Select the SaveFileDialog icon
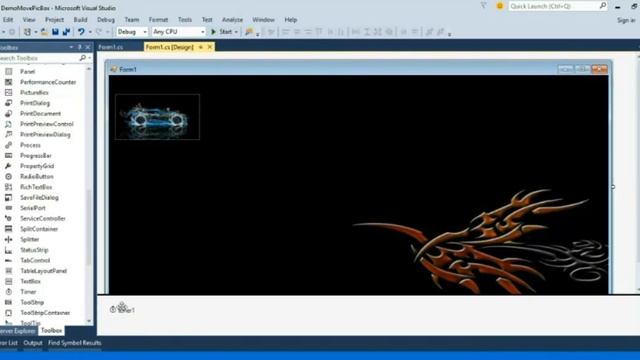This screenshot has height=360, width=640. click(x=9, y=198)
